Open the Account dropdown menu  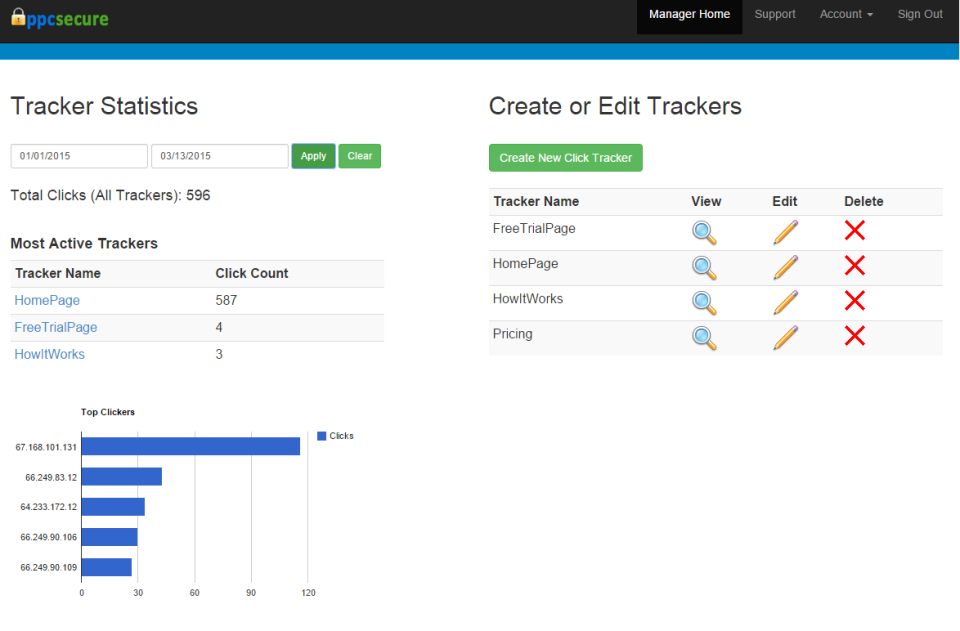click(846, 14)
